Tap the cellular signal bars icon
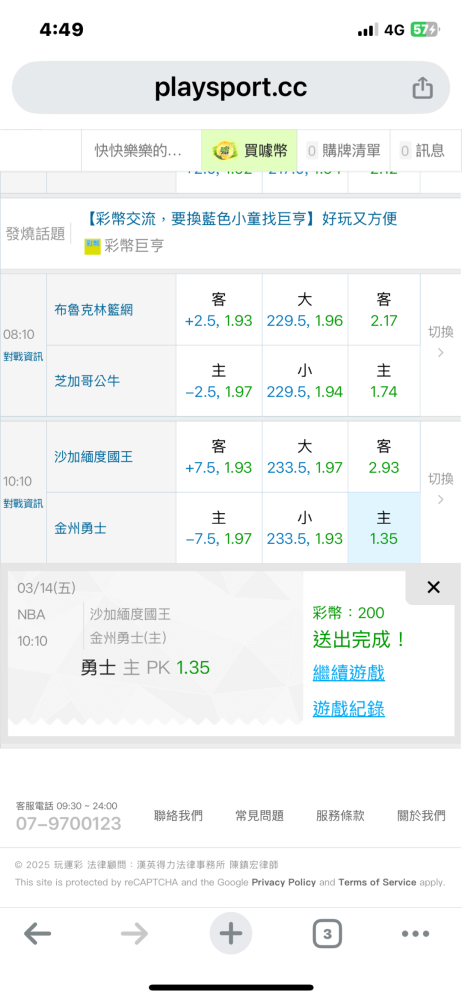The width and height of the screenshot is (462, 1000). point(368,29)
